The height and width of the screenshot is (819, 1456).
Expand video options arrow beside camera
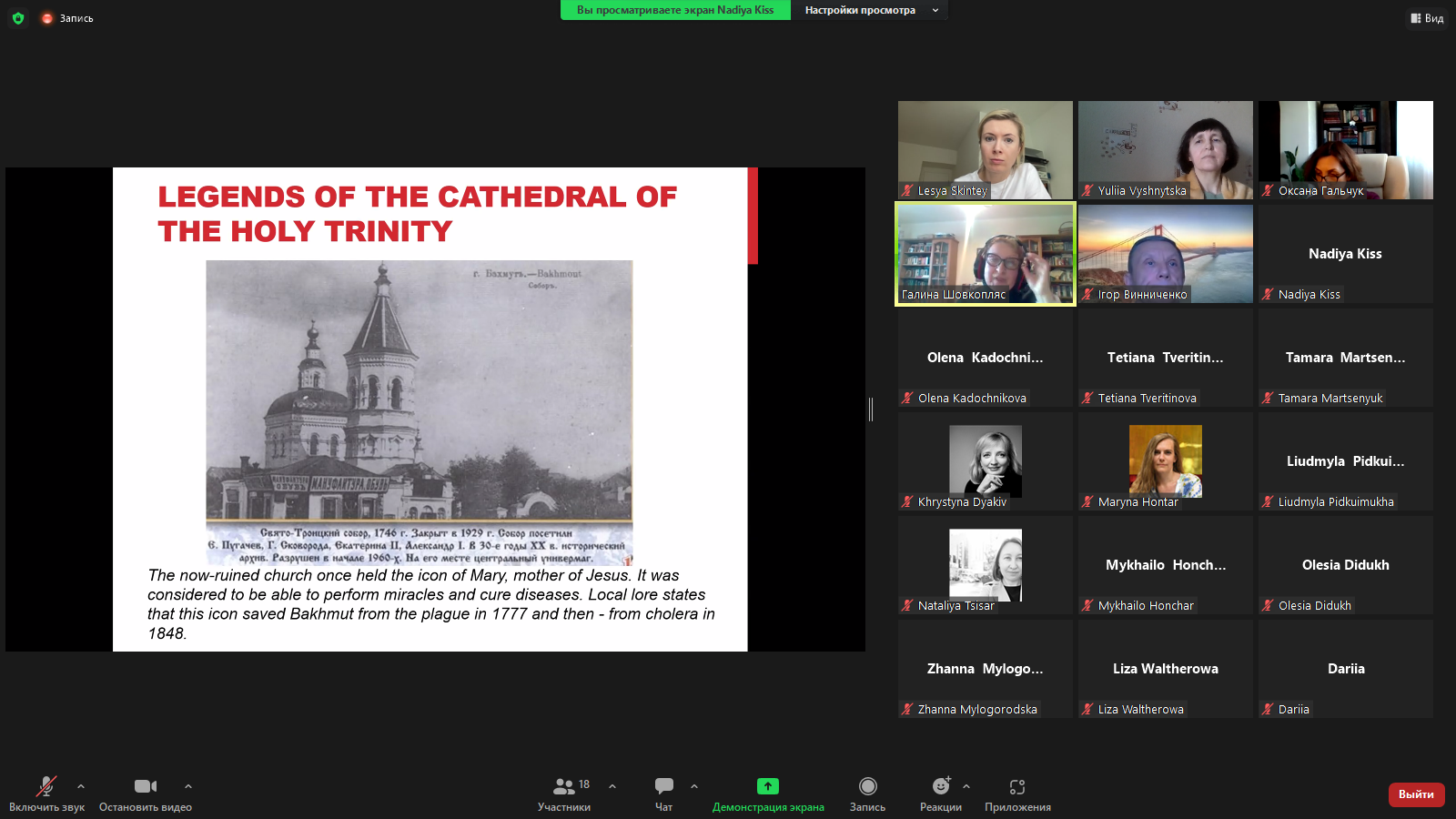(x=188, y=786)
